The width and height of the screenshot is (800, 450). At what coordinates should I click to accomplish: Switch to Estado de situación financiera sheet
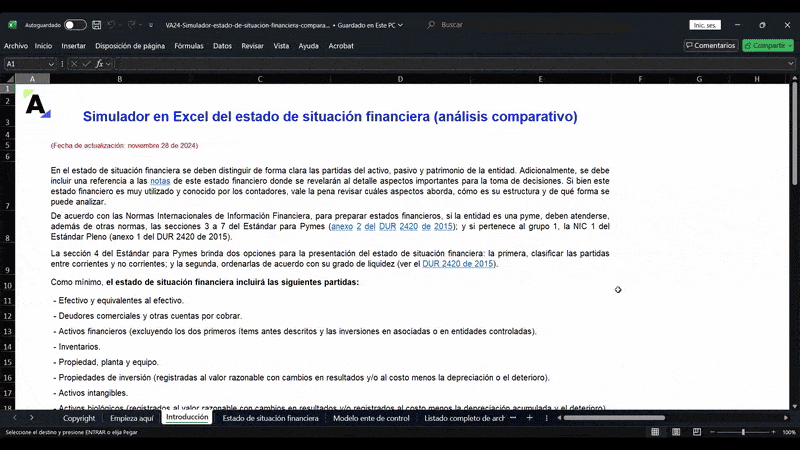click(x=270, y=418)
